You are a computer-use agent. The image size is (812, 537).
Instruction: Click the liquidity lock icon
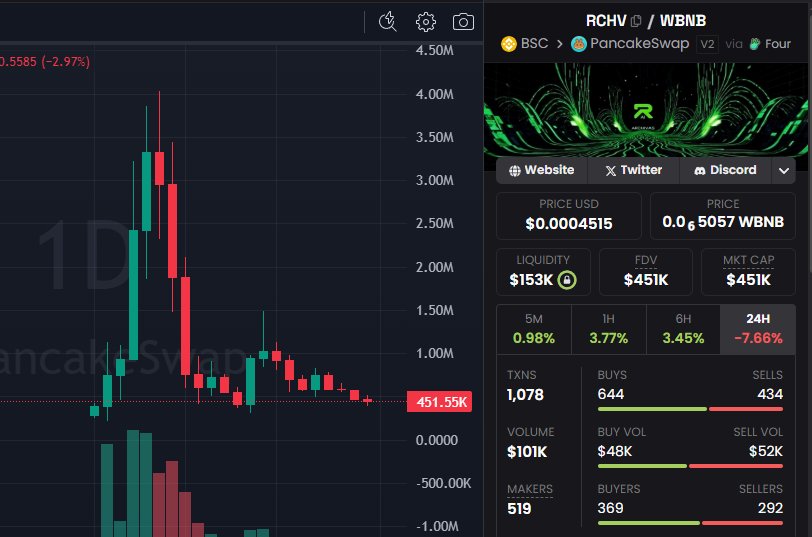point(567,280)
